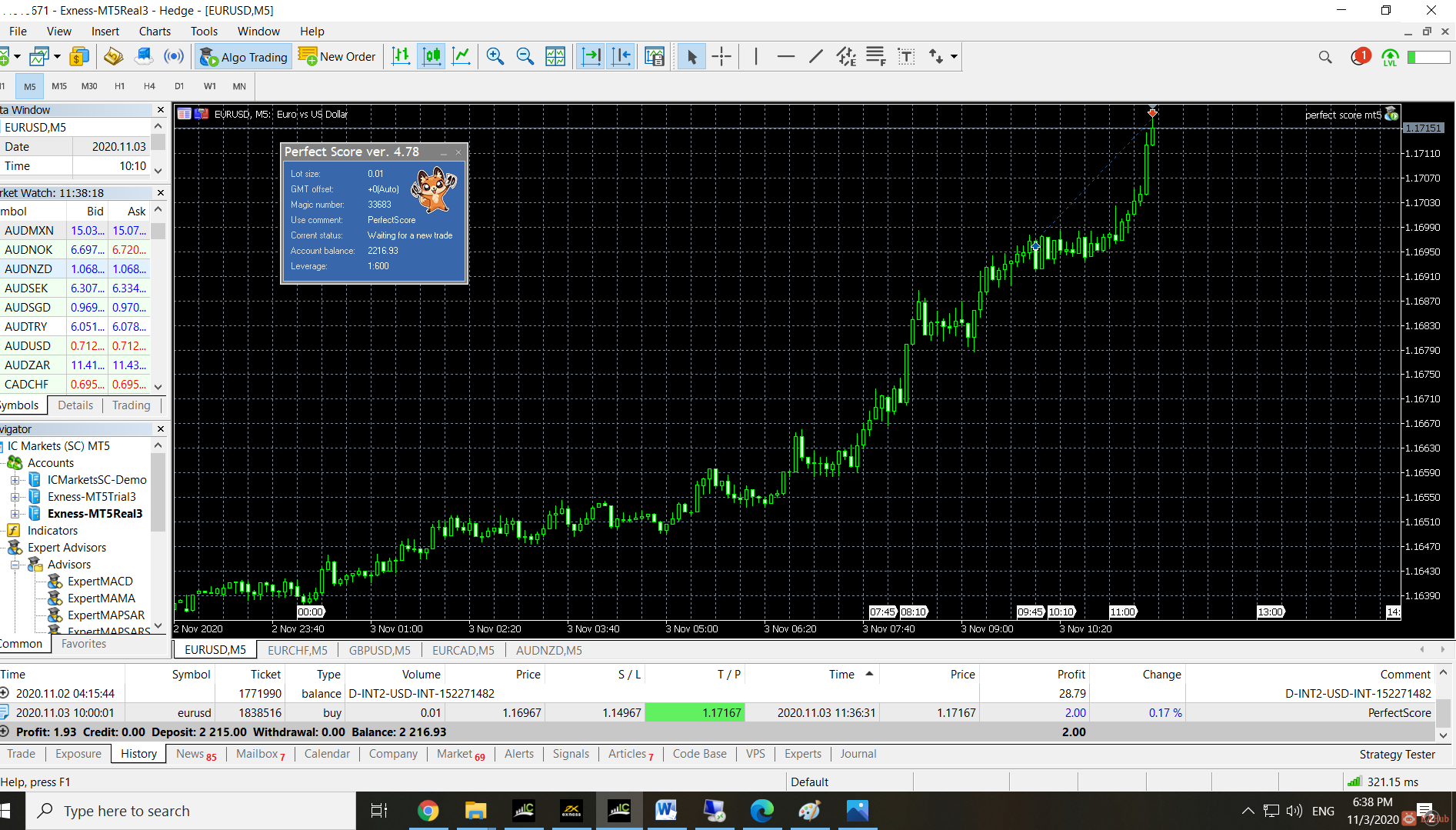Select the equidistant channel tool
The width and height of the screenshot is (1456, 830).
tap(846, 56)
